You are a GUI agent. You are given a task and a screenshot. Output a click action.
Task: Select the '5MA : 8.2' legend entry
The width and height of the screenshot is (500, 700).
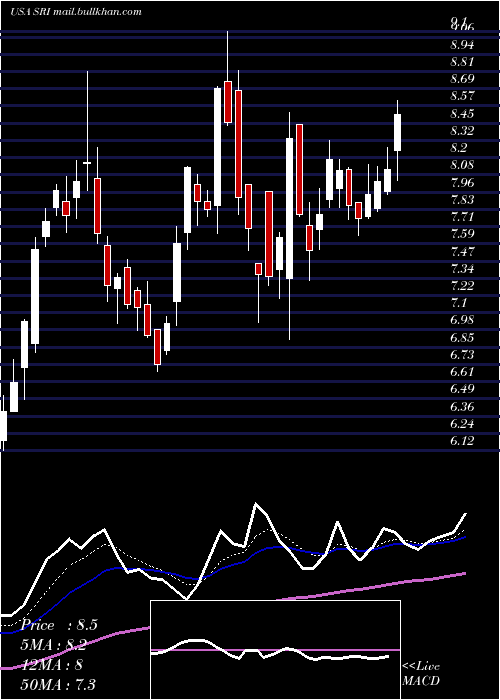pos(53,645)
